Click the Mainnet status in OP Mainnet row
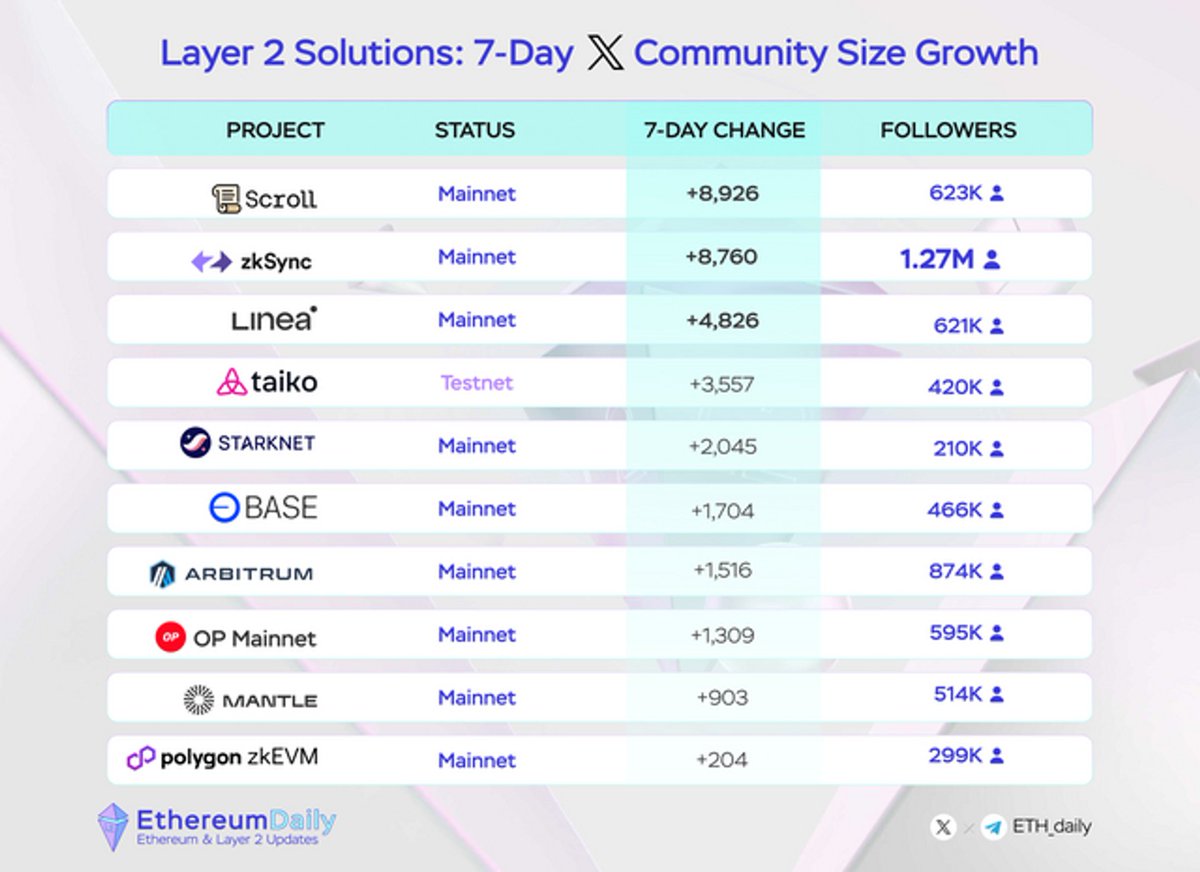This screenshot has width=1200, height=872. [x=477, y=634]
